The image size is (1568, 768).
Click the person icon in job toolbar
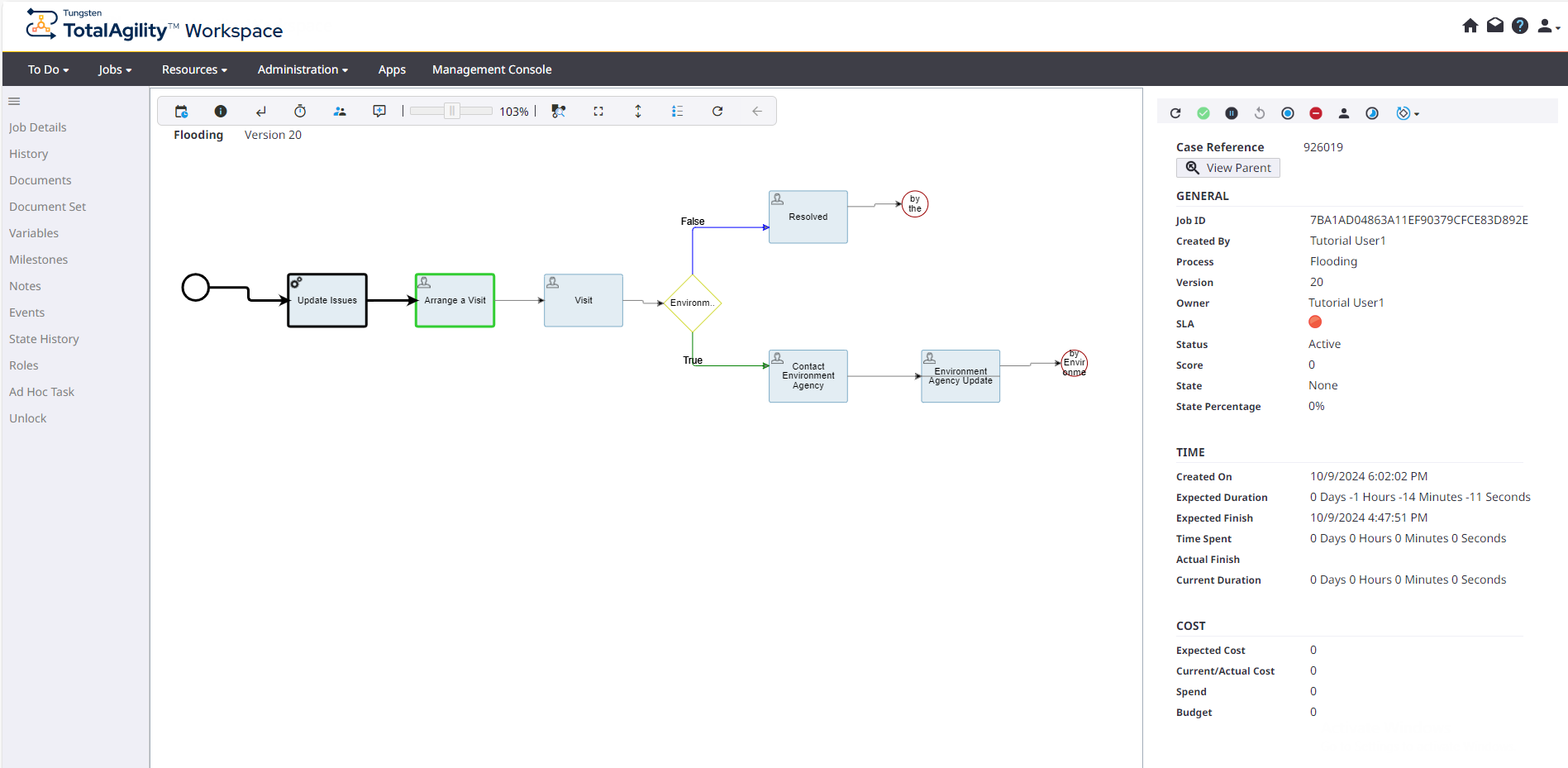1344,113
